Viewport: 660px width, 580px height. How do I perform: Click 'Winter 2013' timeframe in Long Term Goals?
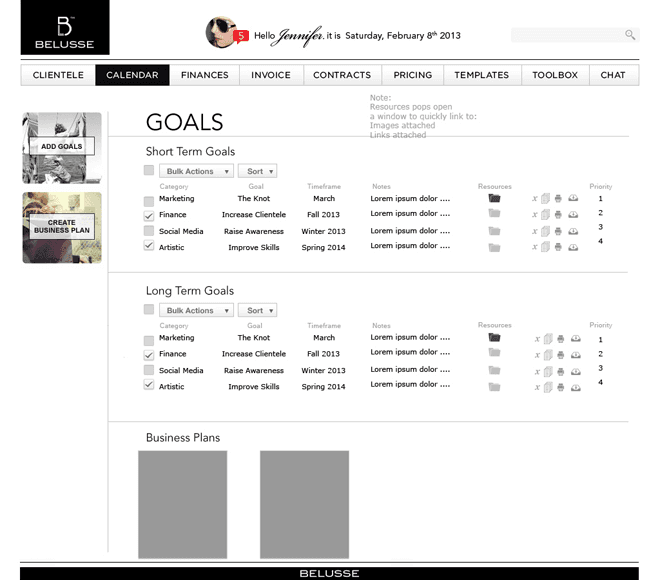tap(323, 370)
